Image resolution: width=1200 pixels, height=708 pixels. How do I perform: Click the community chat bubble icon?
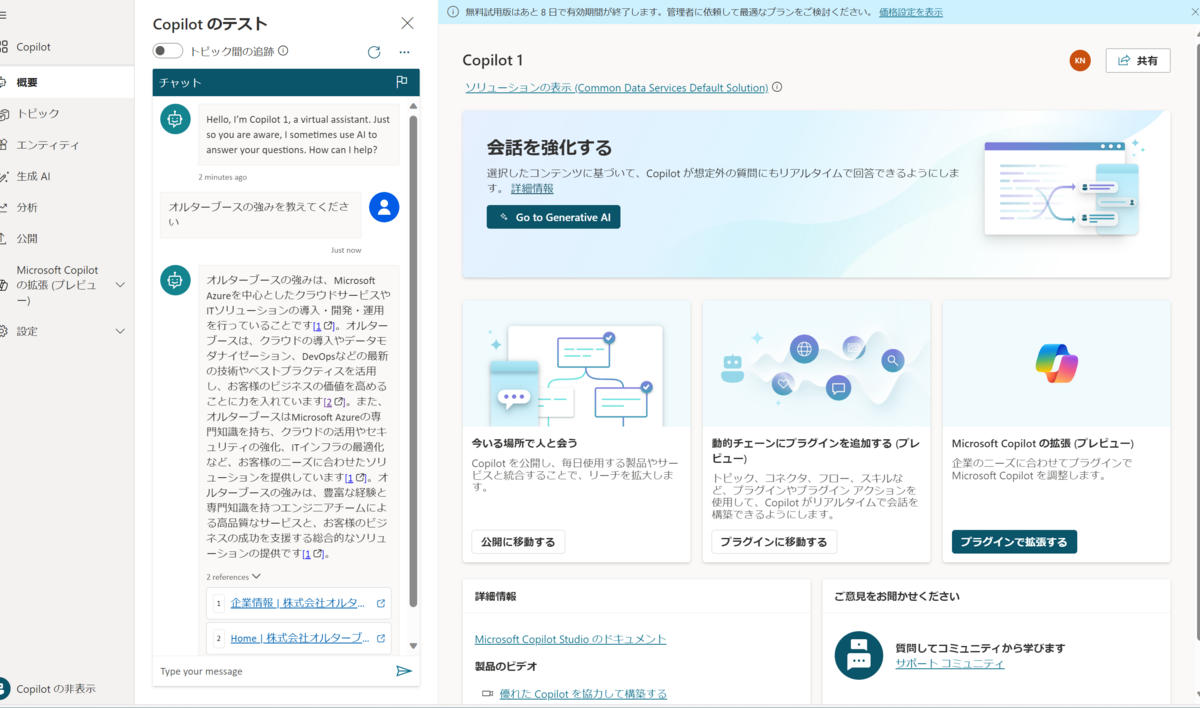pos(859,655)
